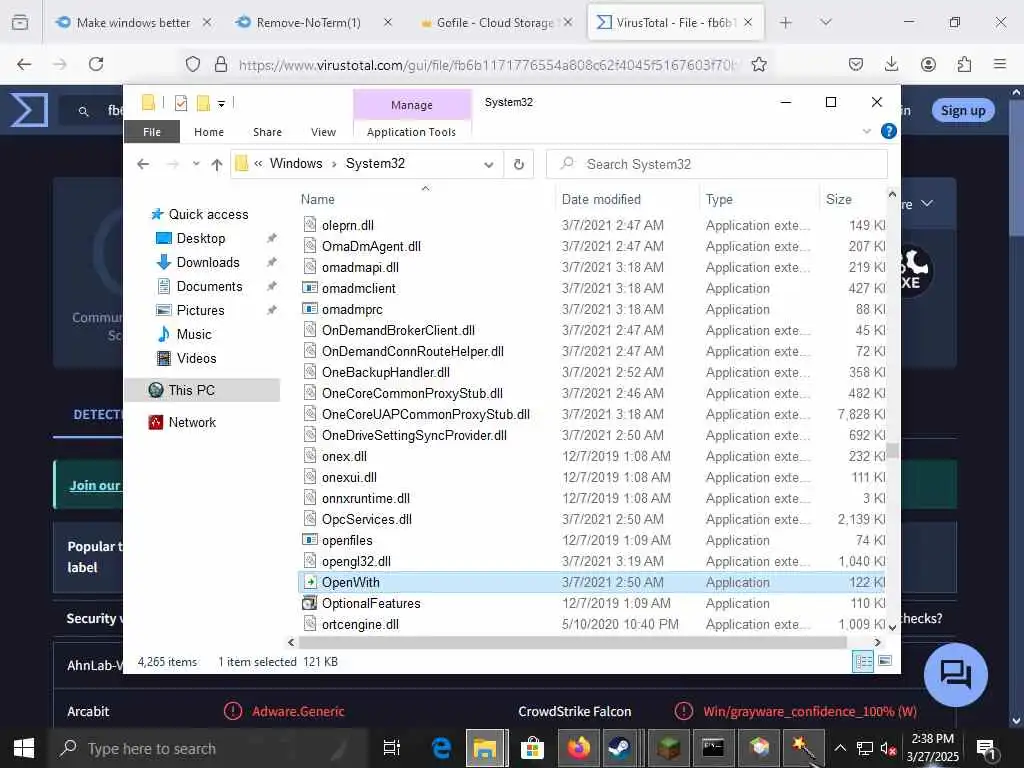Show hidden system tray icons
1024x768 pixels.
[x=840, y=748]
